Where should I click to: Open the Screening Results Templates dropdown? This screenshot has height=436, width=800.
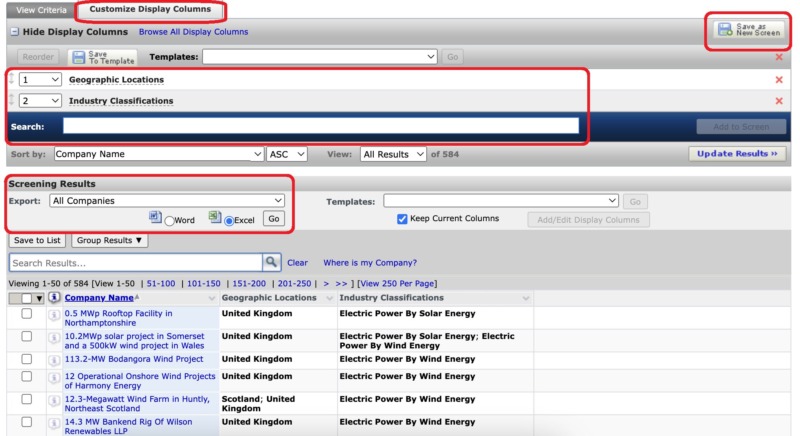coord(501,201)
